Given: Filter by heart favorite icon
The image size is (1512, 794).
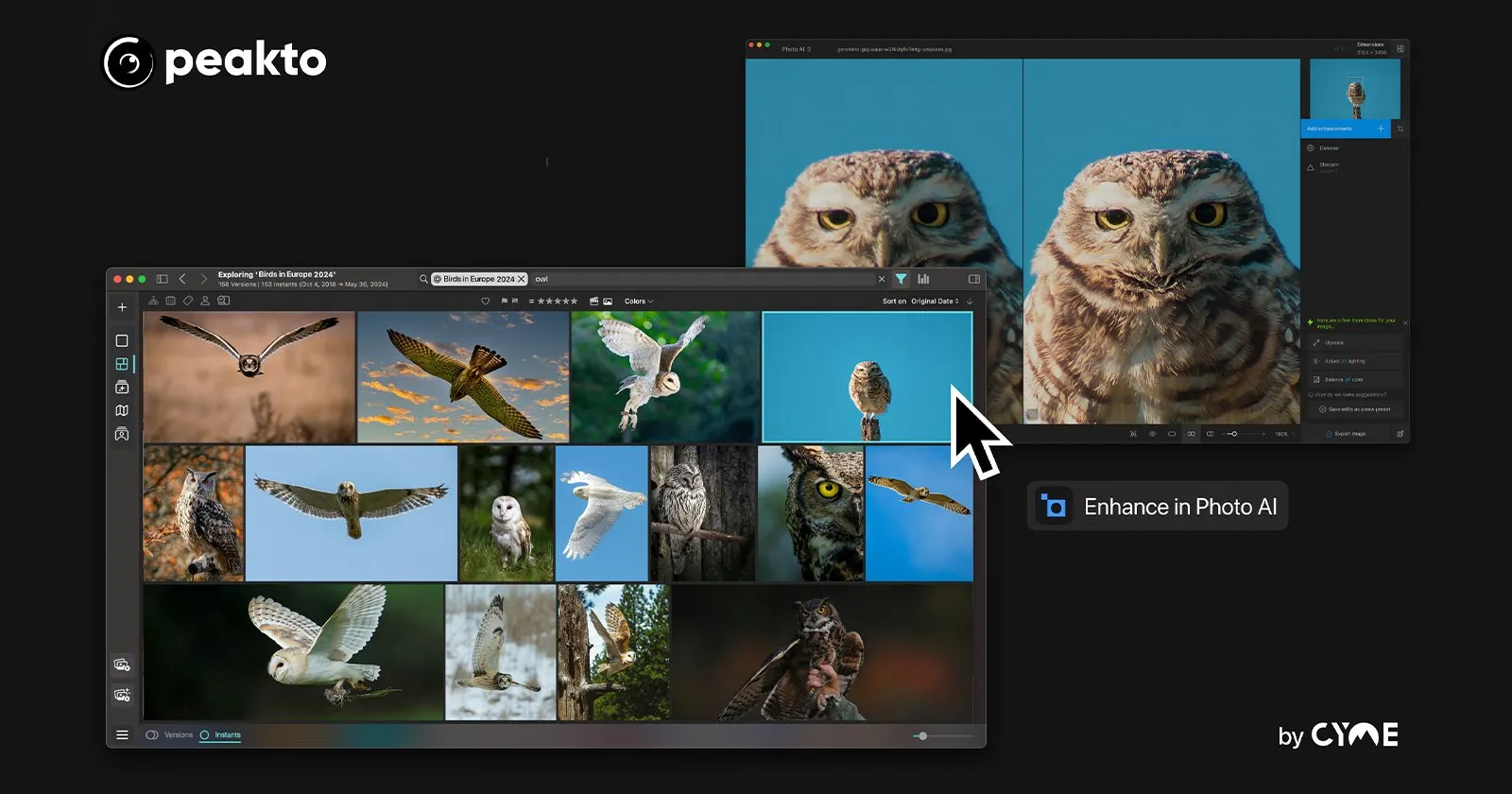Looking at the screenshot, I should tap(486, 302).
